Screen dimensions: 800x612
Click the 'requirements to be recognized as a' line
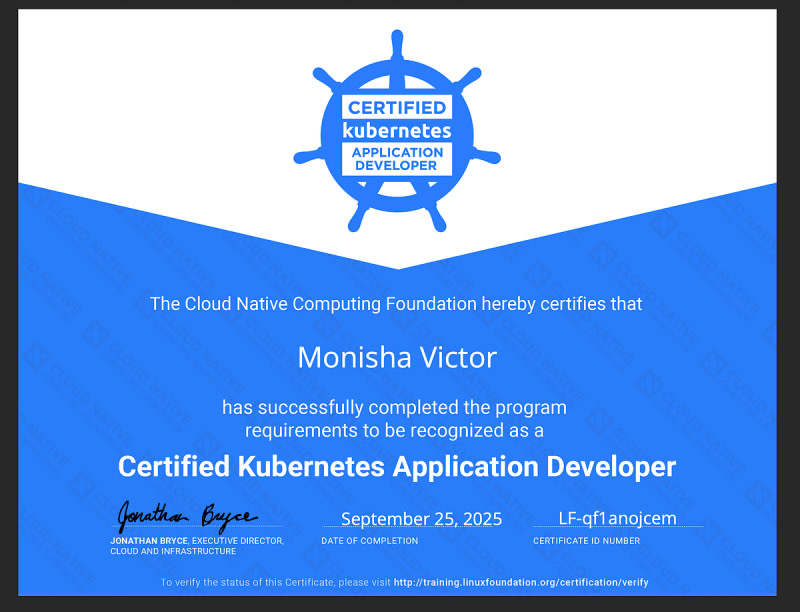[394, 430]
